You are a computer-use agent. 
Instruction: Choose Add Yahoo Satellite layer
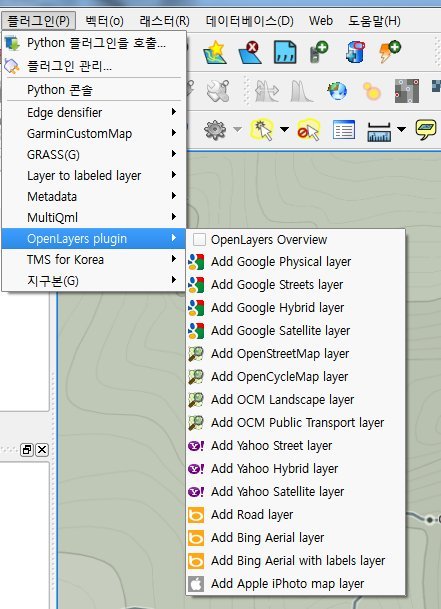[296, 491]
